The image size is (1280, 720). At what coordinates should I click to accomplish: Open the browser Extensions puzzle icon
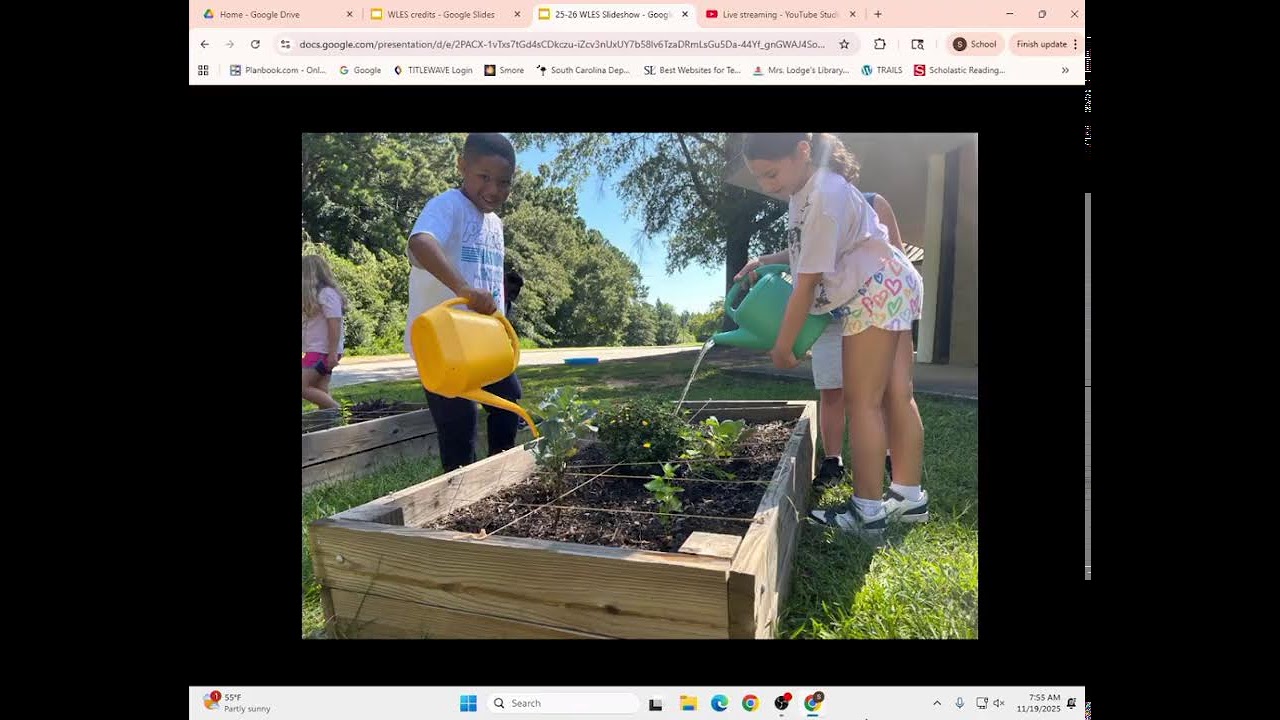point(880,44)
